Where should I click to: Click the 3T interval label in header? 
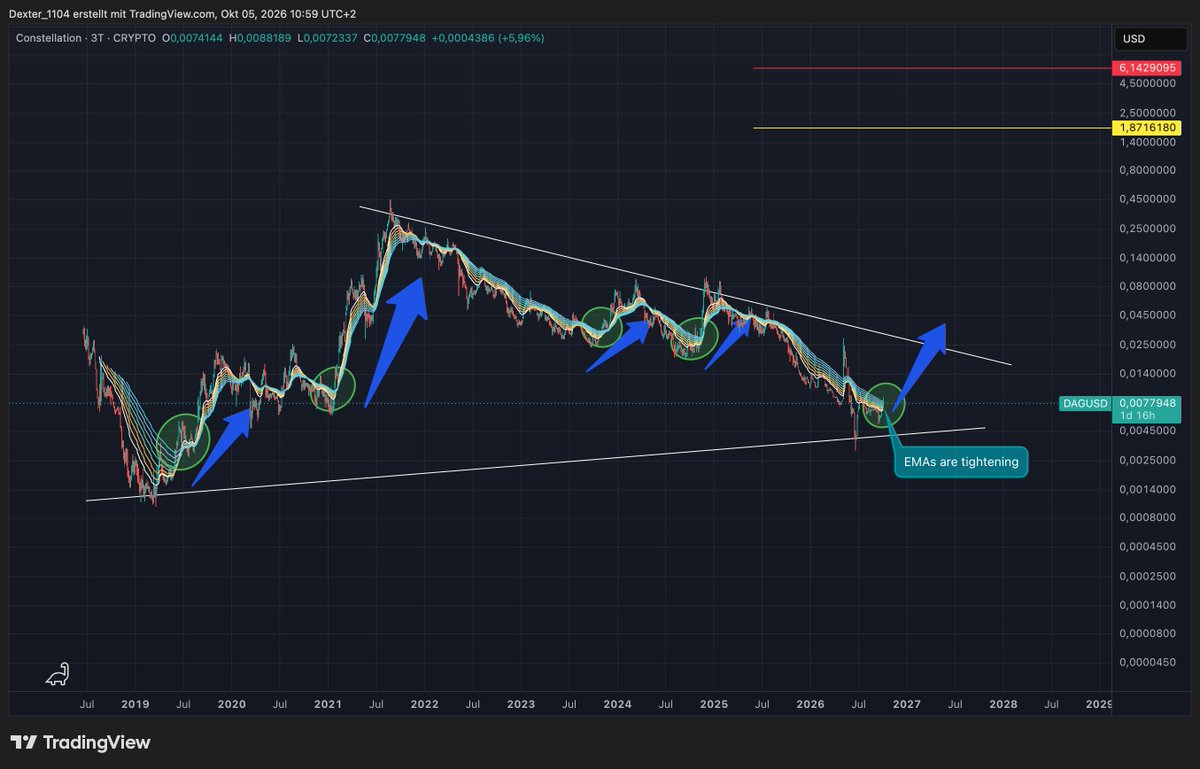pyautogui.click(x=97, y=39)
